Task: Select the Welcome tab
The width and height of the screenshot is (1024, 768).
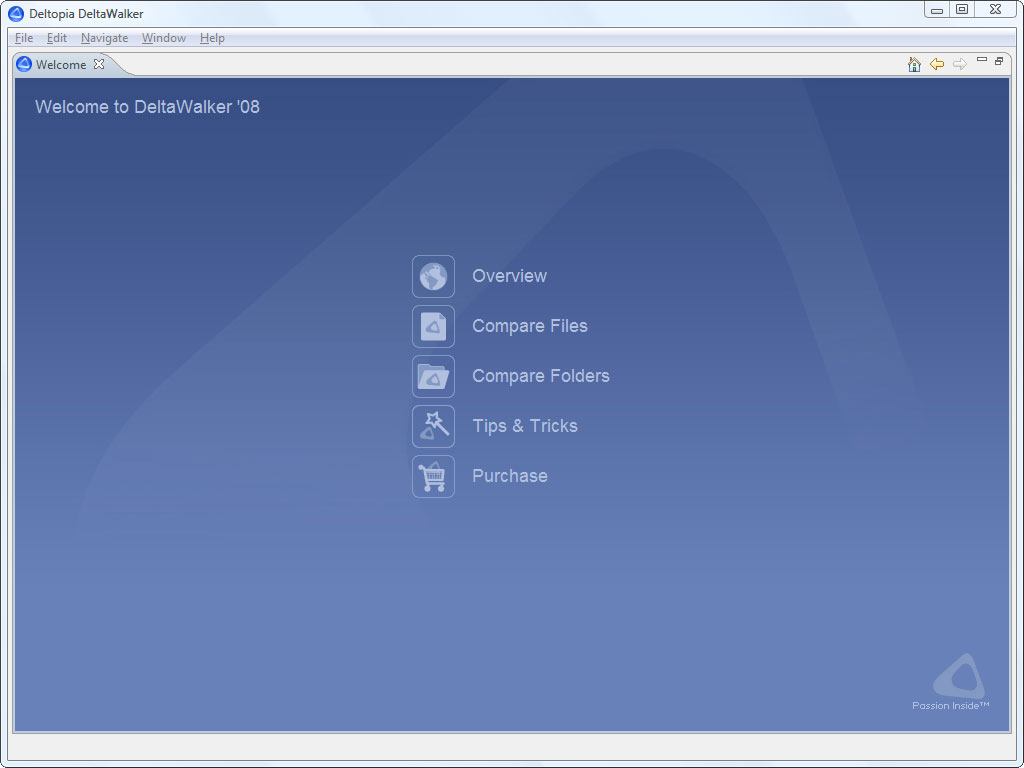Action: coord(61,64)
